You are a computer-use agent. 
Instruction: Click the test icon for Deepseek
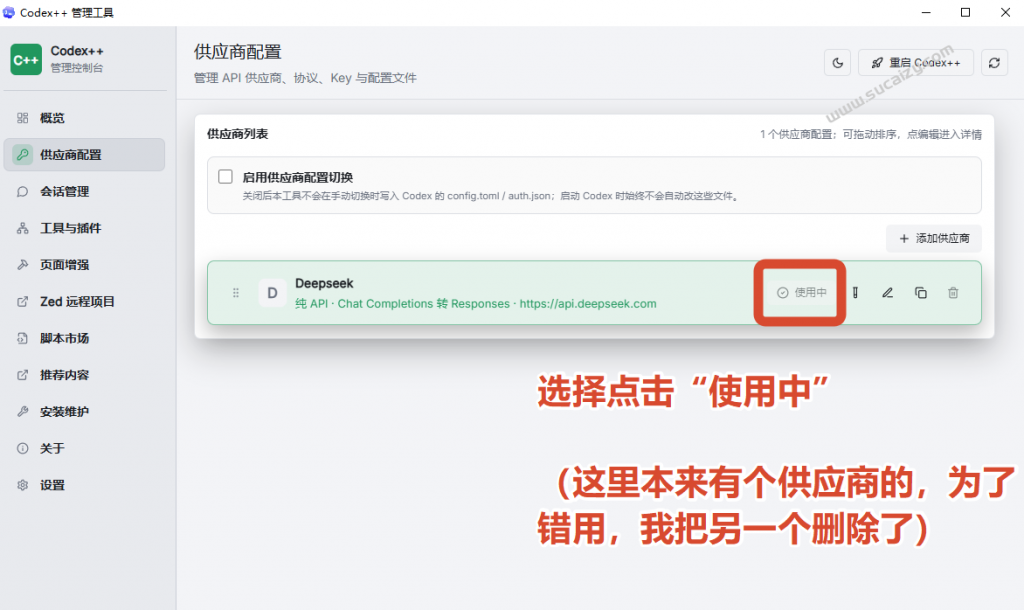[855, 293]
